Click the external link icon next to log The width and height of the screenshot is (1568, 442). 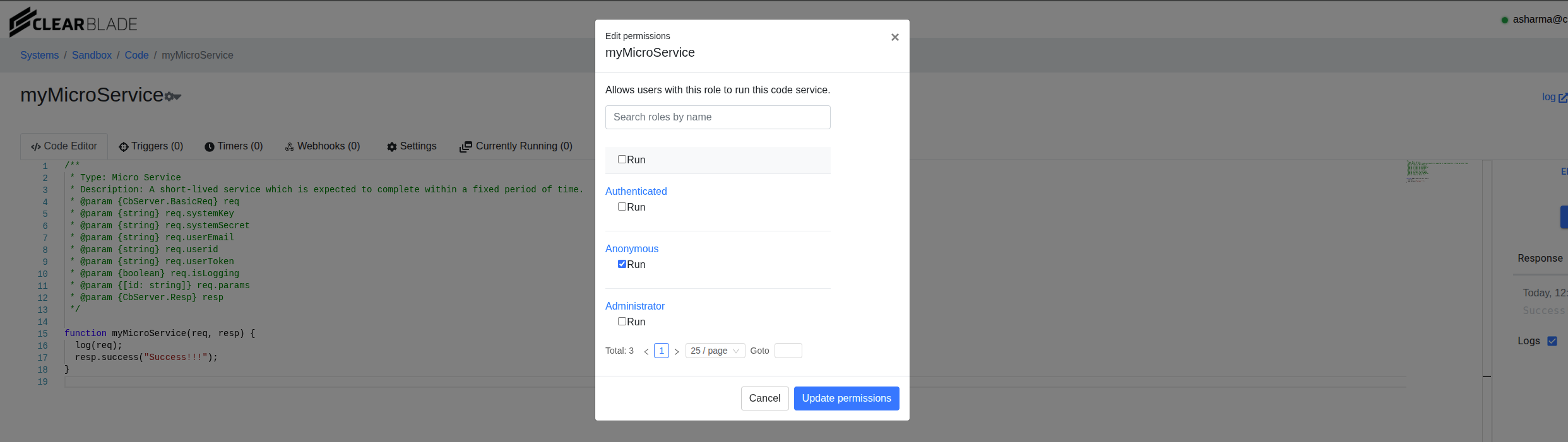[1562, 98]
